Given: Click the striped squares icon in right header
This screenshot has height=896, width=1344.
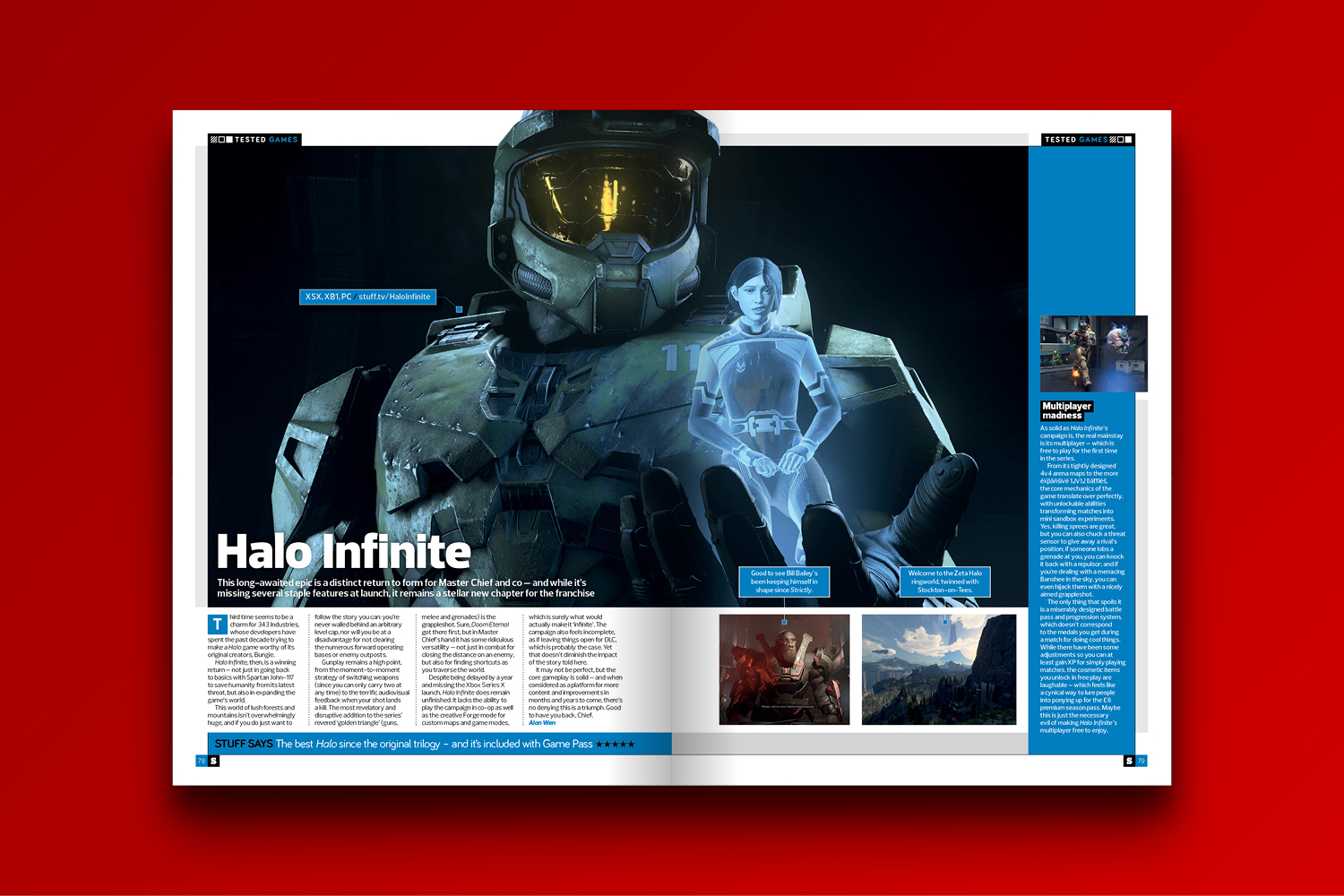Looking at the screenshot, I should [1121, 140].
